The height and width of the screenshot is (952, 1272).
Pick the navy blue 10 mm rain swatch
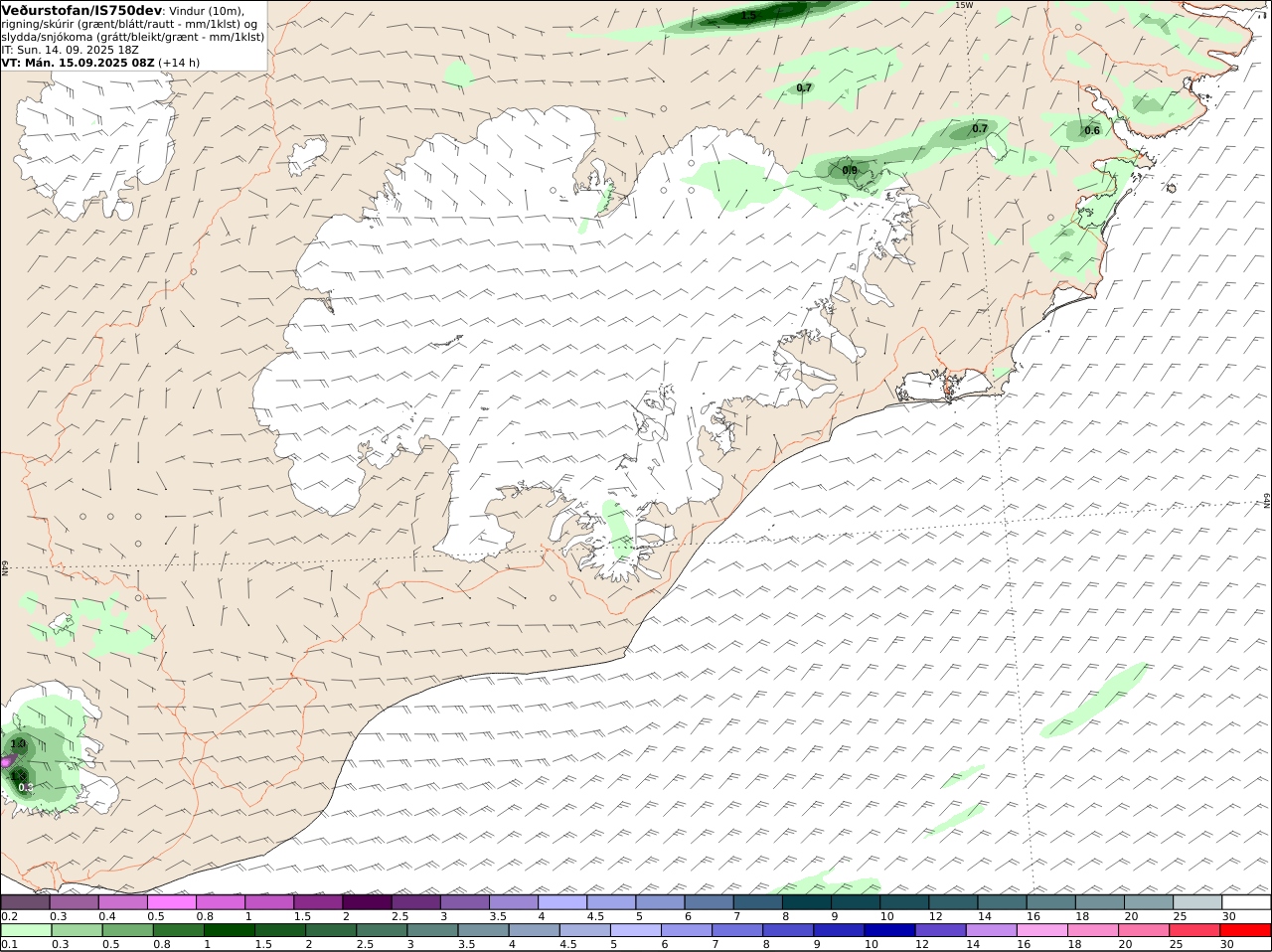point(890,931)
